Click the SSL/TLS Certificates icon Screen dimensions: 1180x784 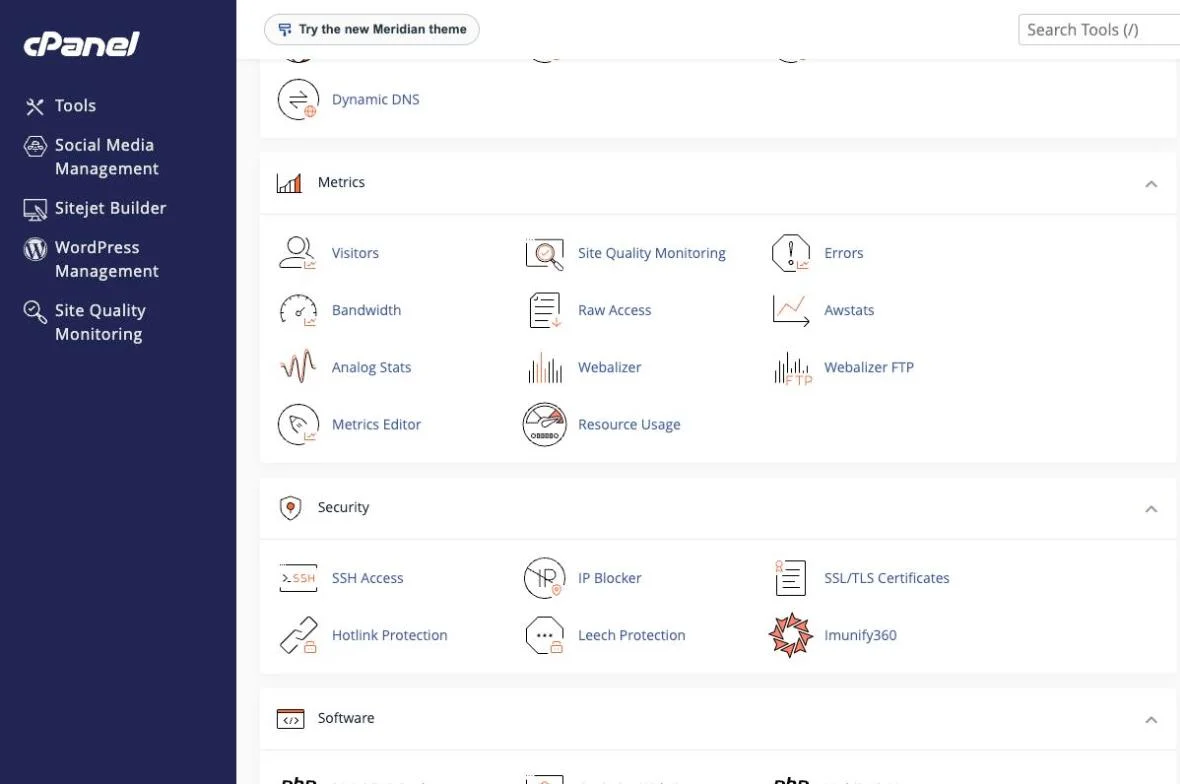point(790,578)
